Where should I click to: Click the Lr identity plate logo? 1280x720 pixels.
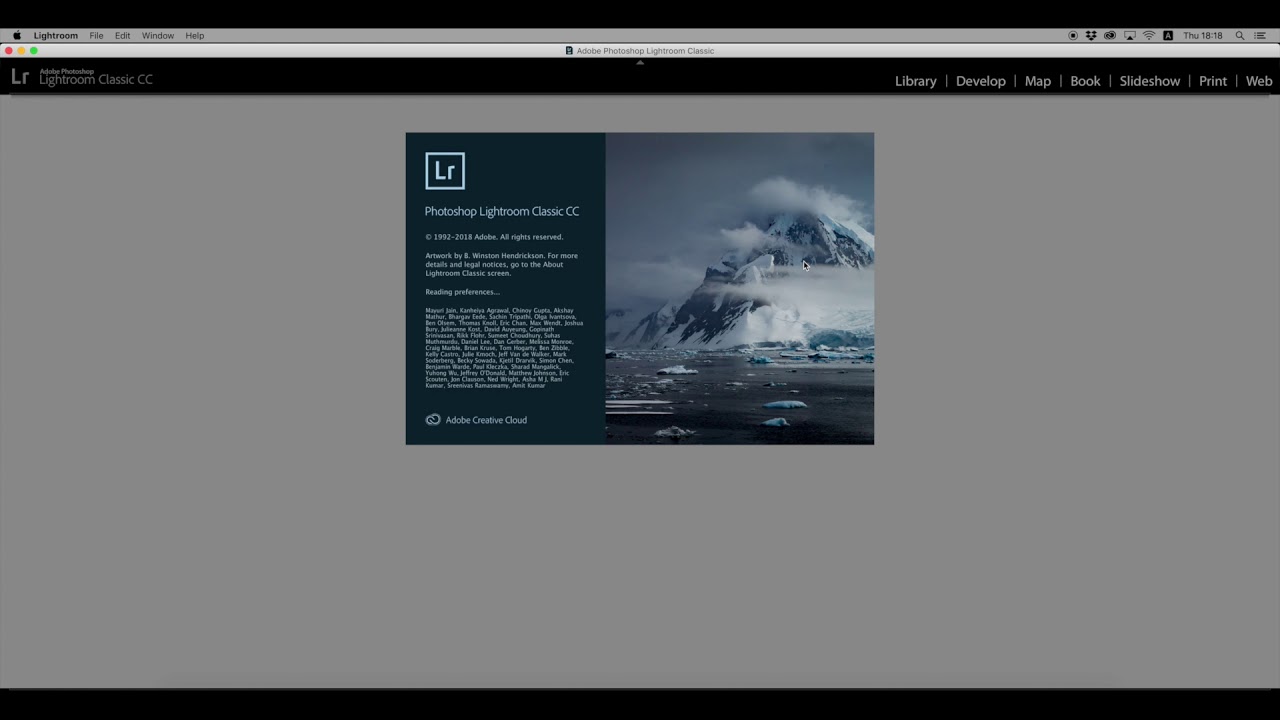coord(20,77)
